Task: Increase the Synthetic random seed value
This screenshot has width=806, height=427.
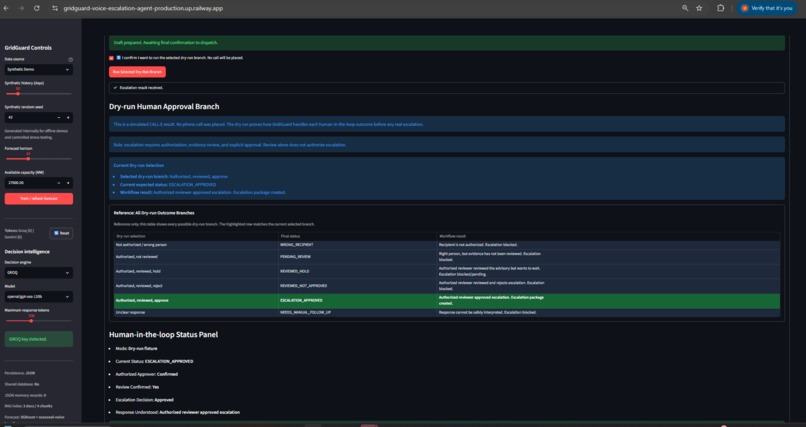Action: [68, 118]
